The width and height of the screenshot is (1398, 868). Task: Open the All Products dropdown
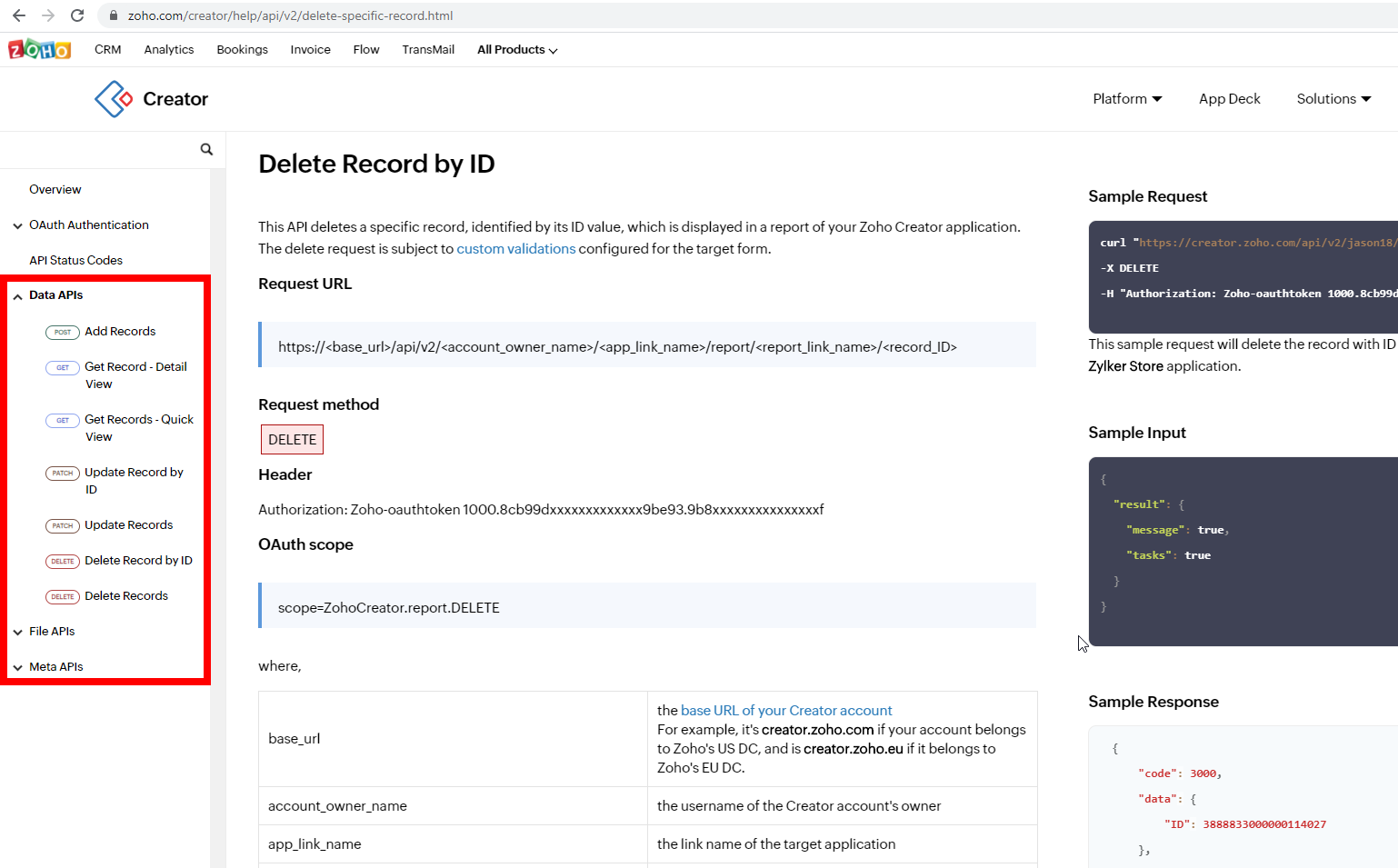click(x=517, y=50)
